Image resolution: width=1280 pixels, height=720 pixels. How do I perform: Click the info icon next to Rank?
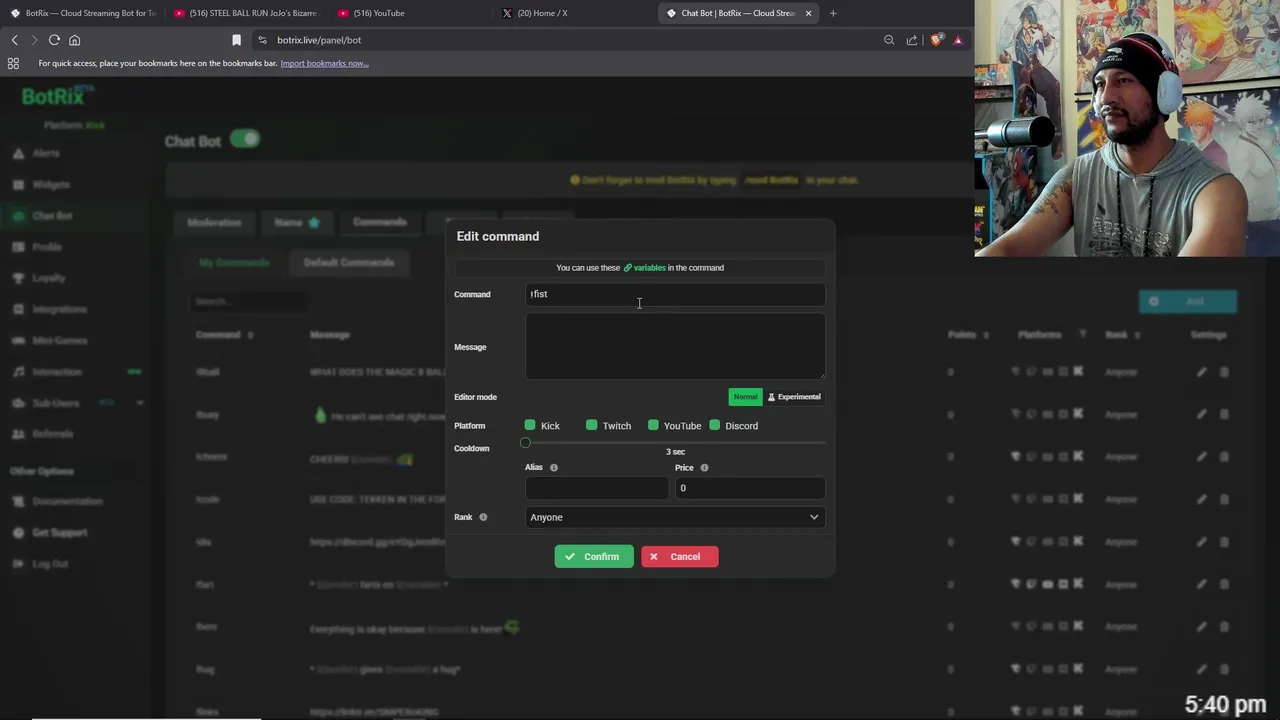click(483, 517)
